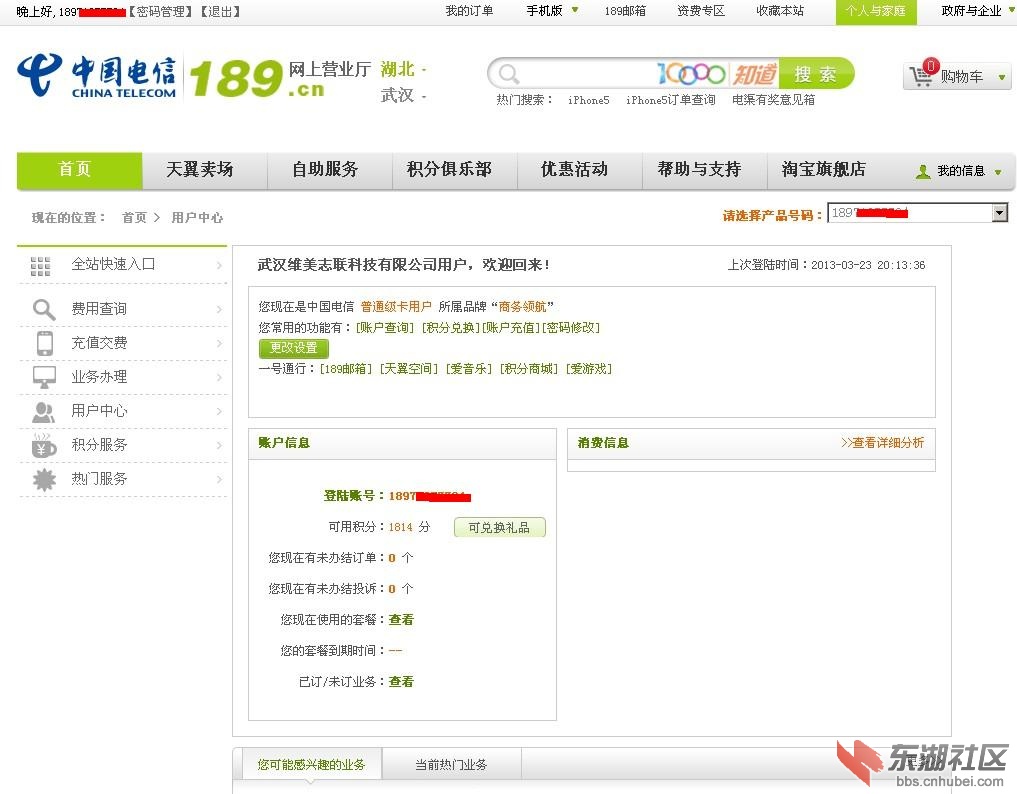Go to 首页 main nav tab
The height and width of the screenshot is (794, 1017).
(79, 171)
